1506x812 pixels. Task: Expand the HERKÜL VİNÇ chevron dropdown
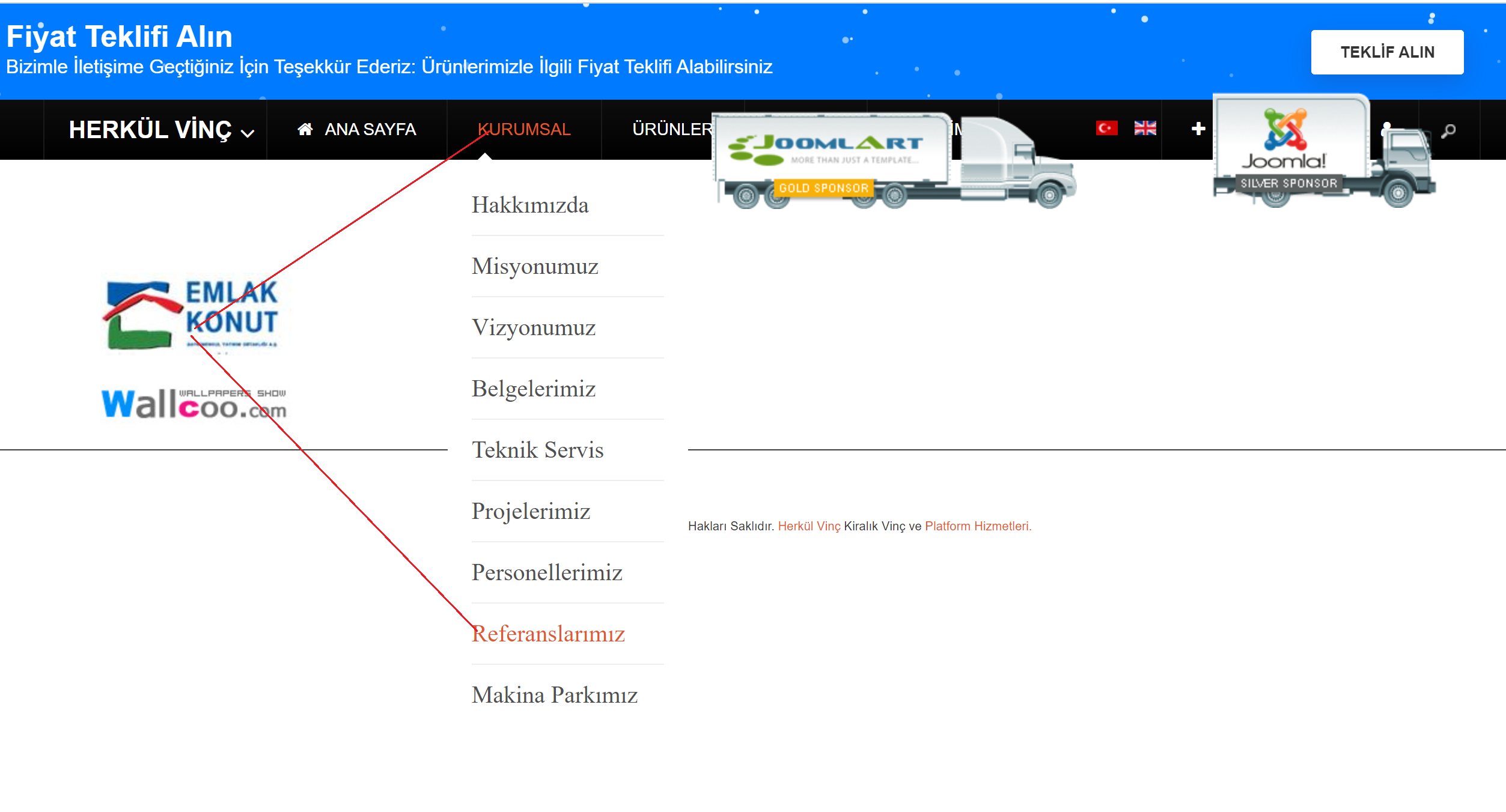click(248, 133)
